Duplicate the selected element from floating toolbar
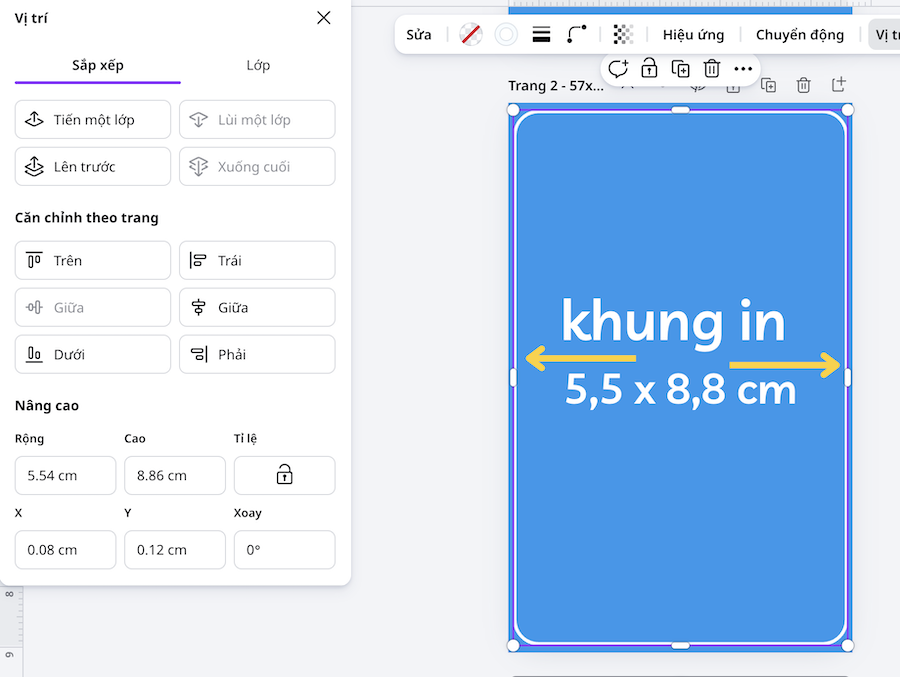 [680, 69]
